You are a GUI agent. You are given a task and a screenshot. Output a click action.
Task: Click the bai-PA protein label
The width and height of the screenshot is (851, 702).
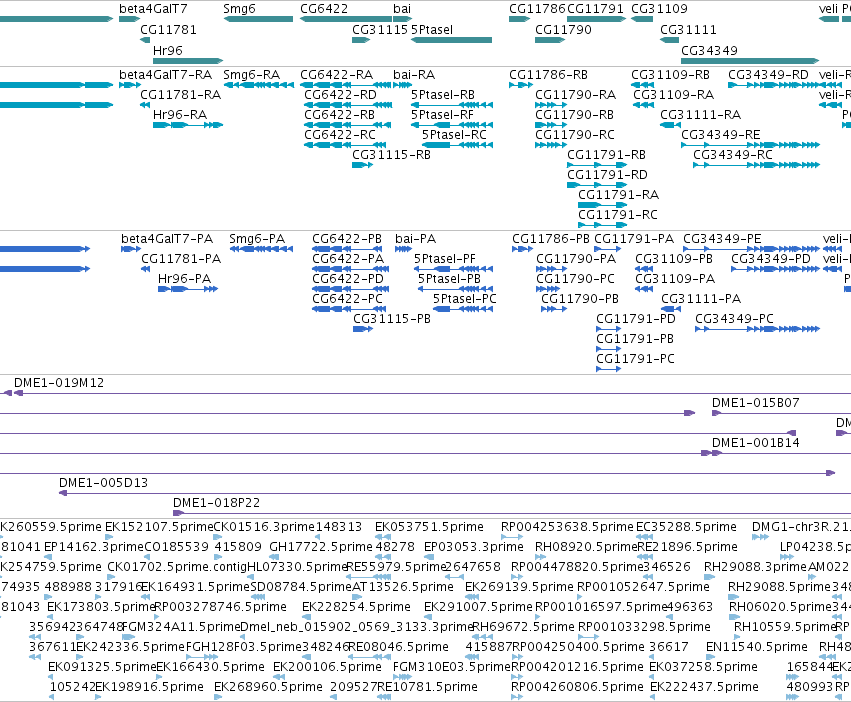416,239
